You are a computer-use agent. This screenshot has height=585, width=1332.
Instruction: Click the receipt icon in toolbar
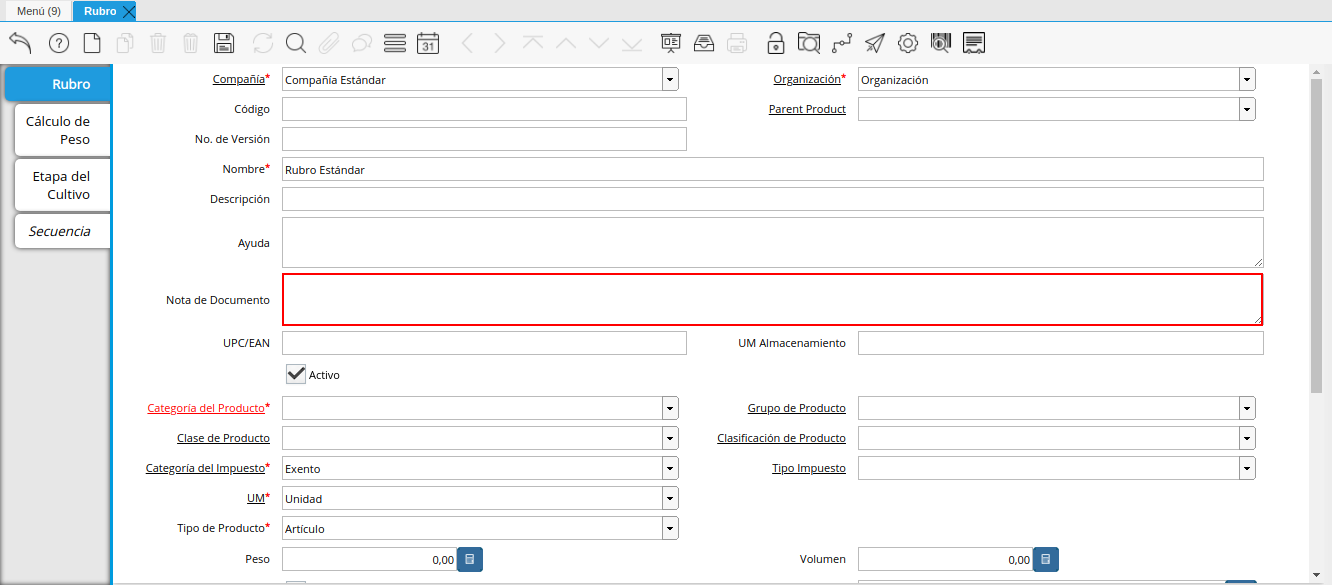tap(974, 43)
